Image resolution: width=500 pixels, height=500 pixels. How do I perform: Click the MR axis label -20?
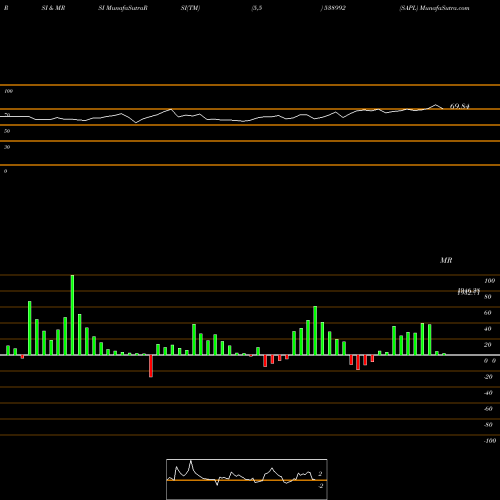(x=488, y=377)
